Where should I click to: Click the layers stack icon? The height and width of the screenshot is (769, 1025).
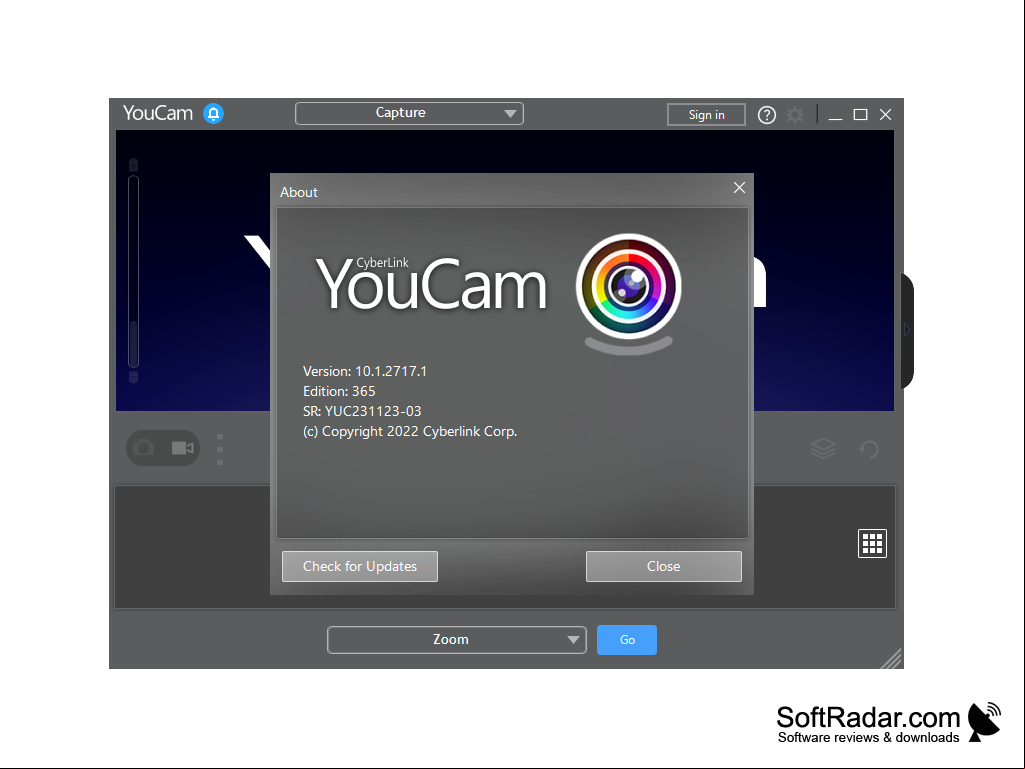click(x=823, y=449)
